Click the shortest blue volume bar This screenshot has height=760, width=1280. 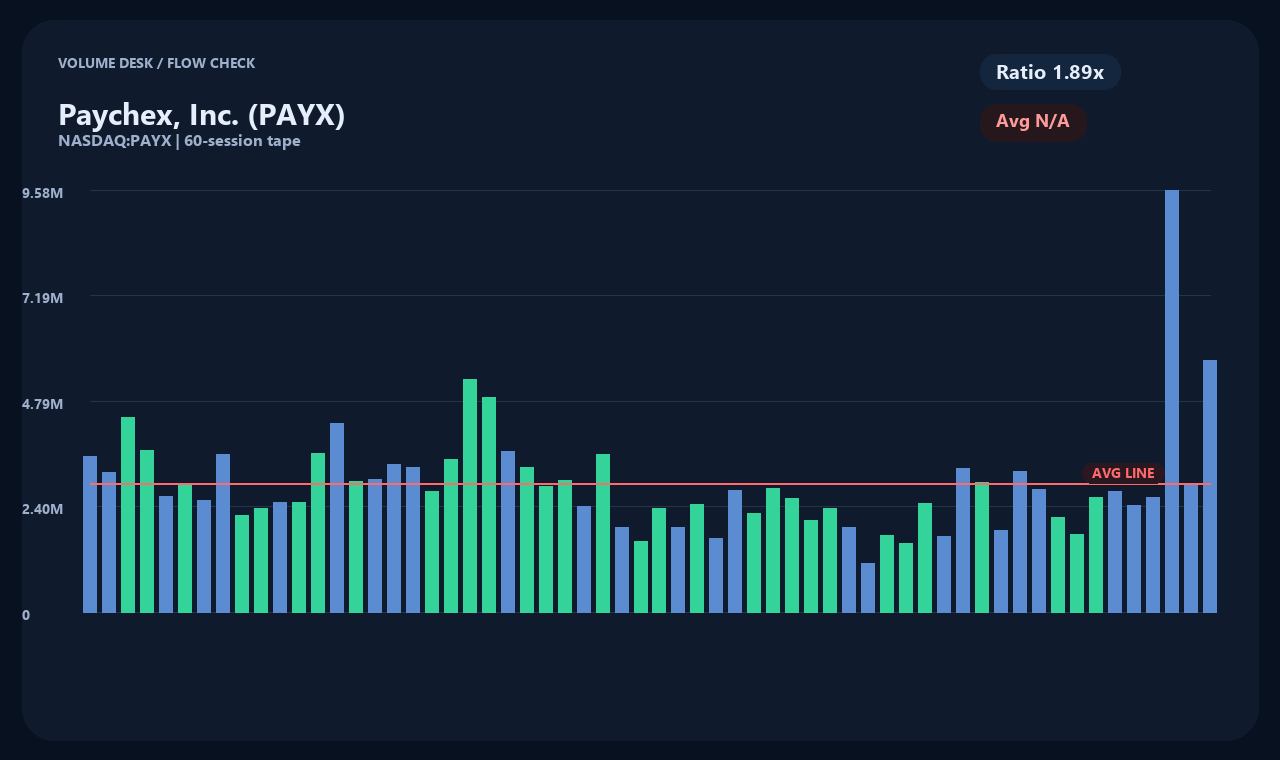868,588
